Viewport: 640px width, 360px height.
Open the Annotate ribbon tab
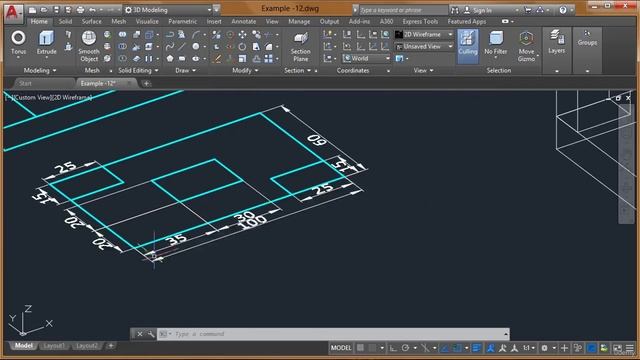[244, 21]
